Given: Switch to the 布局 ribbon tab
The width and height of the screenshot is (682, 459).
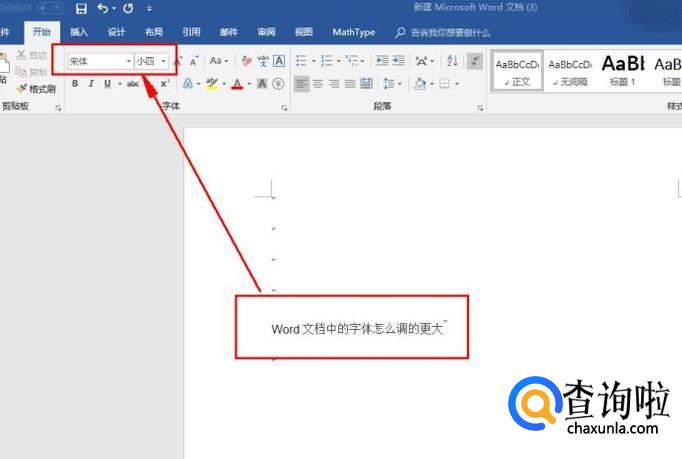Looking at the screenshot, I should (154, 32).
